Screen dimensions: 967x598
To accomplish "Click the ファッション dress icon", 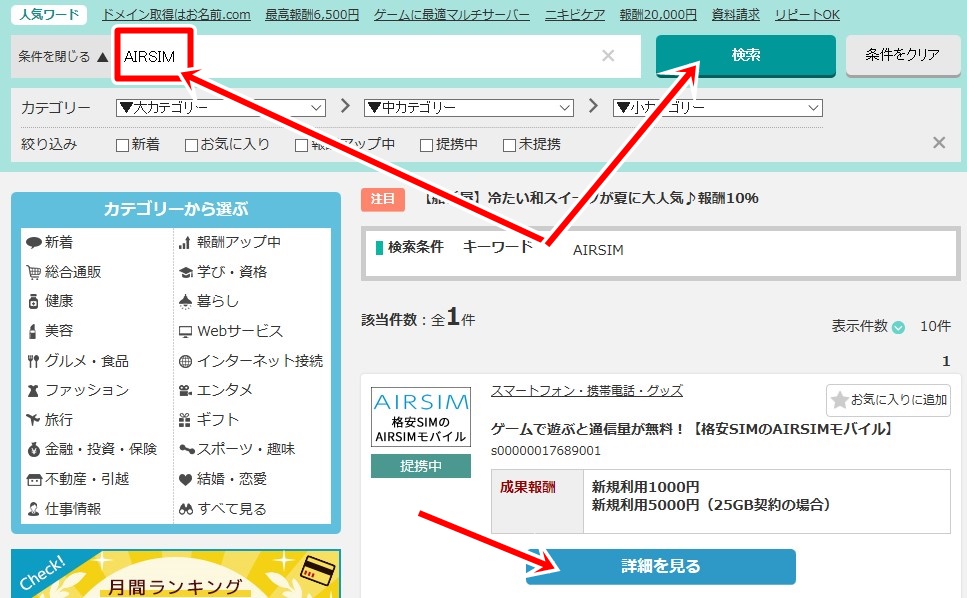I will click(33, 391).
